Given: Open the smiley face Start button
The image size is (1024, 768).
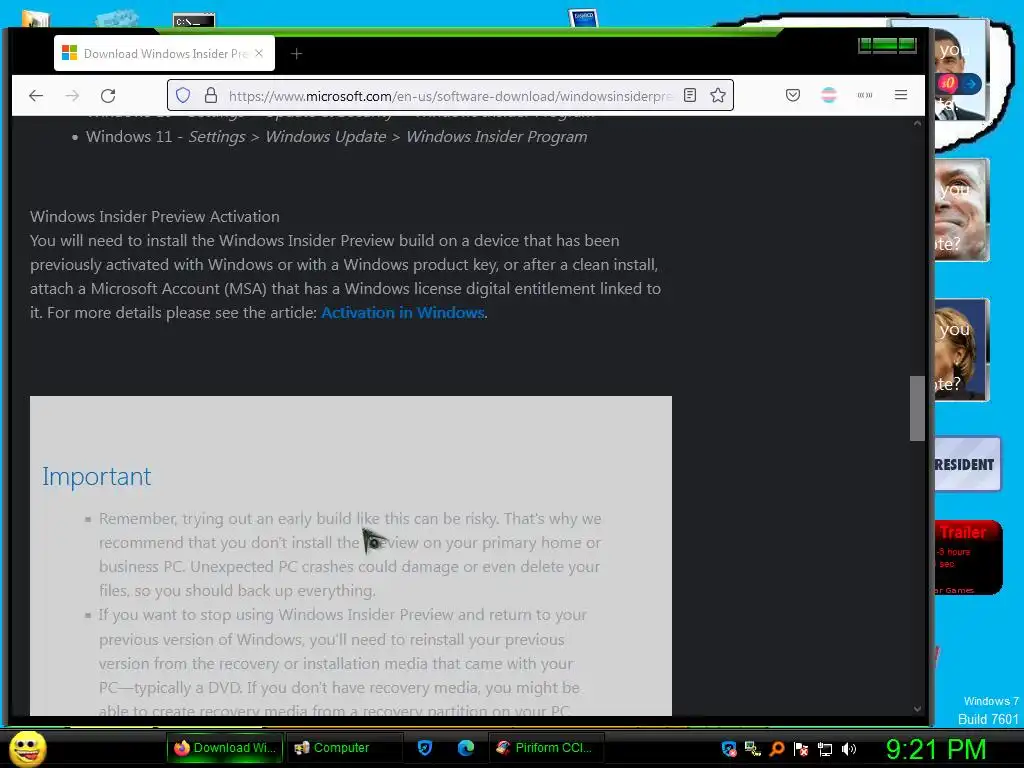Looking at the screenshot, I should (x=27, y=748).
